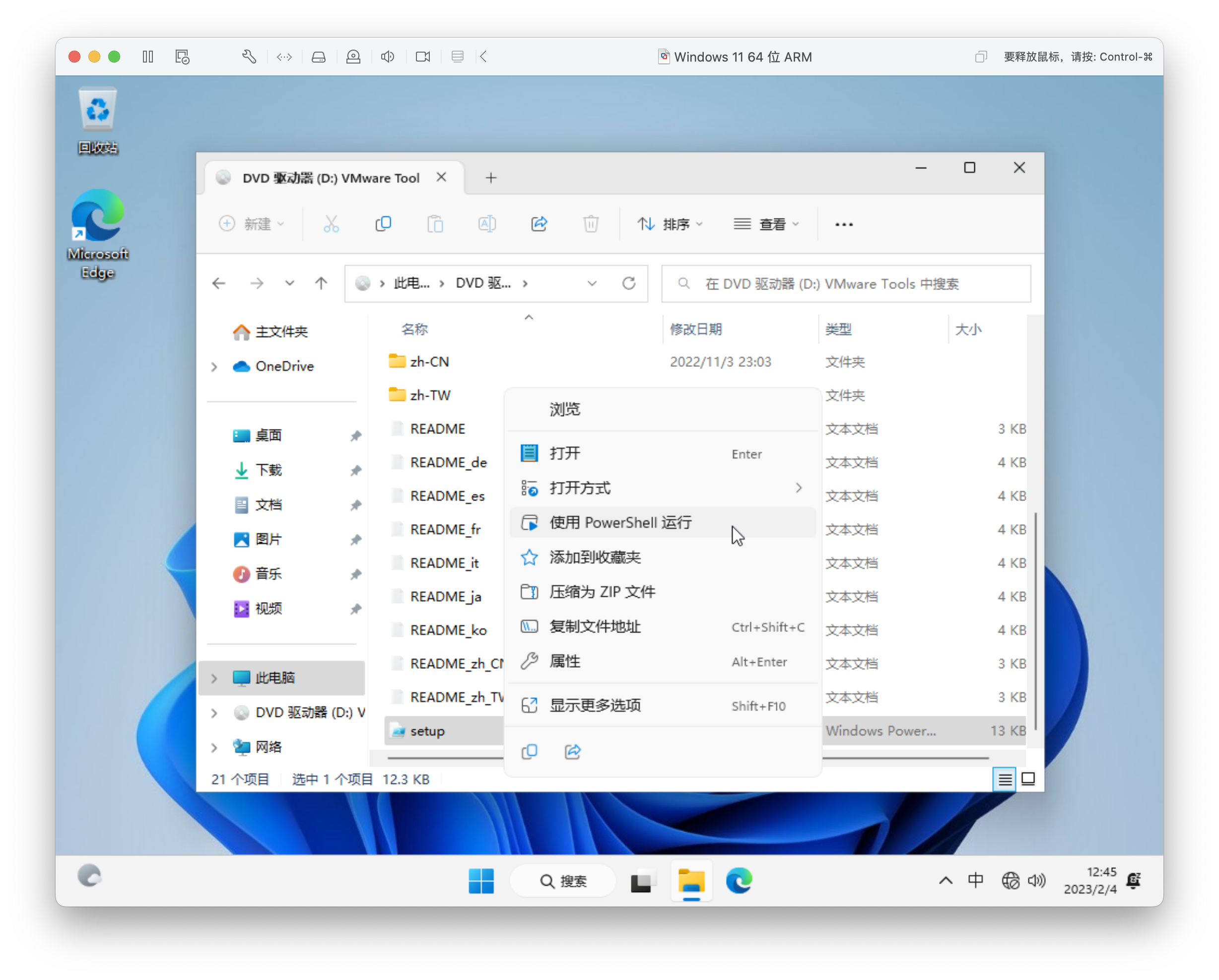This screenshot has height=980, width=1219.
Task: Click the search box for DVD drive
Action: (846, 284)
